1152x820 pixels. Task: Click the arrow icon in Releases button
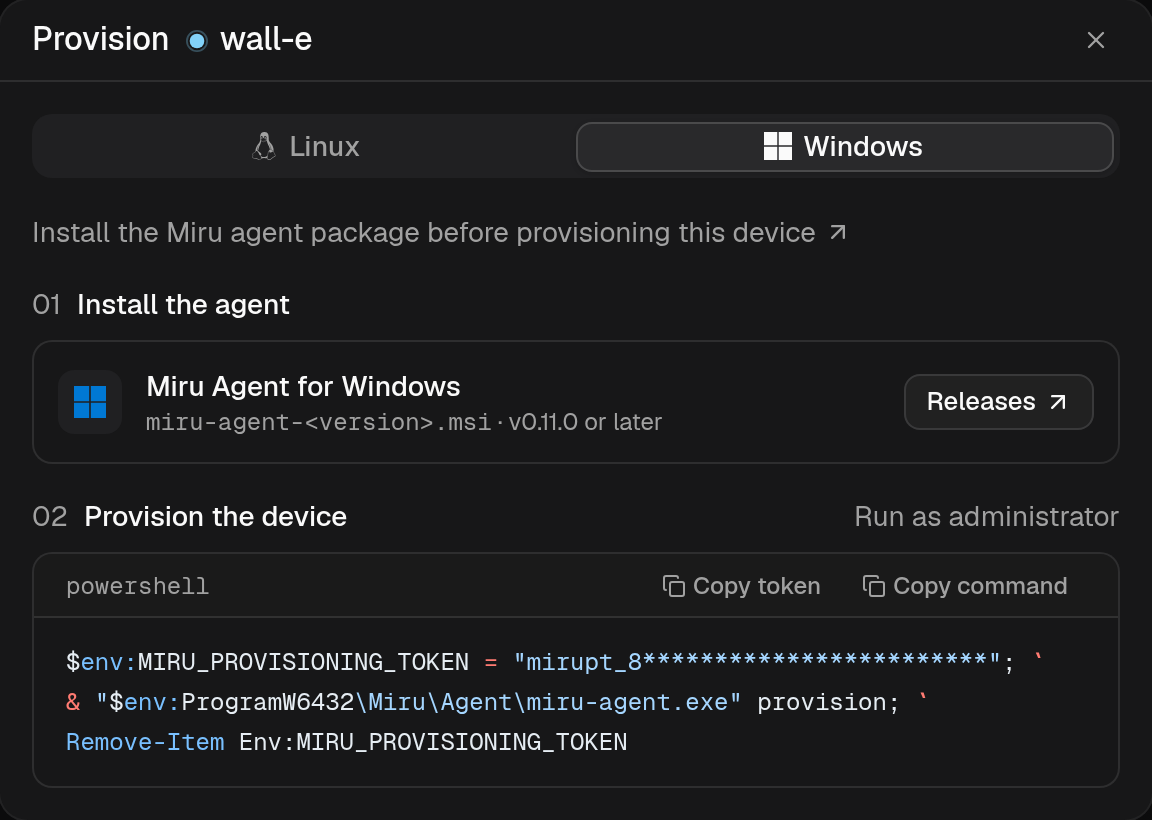point(1057,402)
